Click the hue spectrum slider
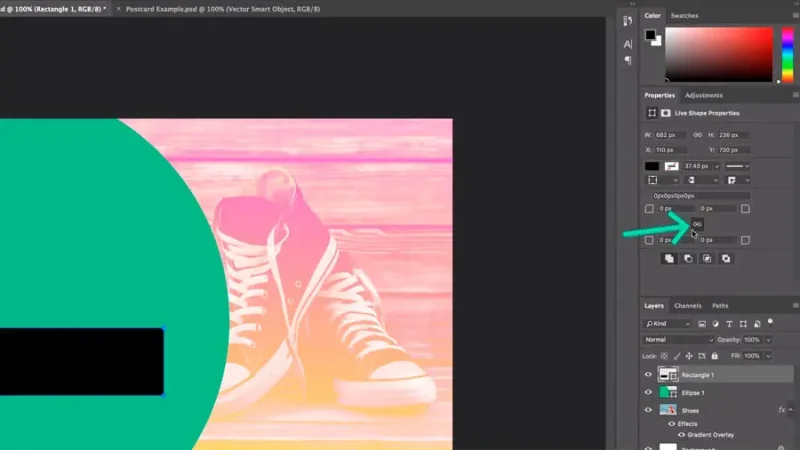 pyautogui.click(x=787, y=55)
